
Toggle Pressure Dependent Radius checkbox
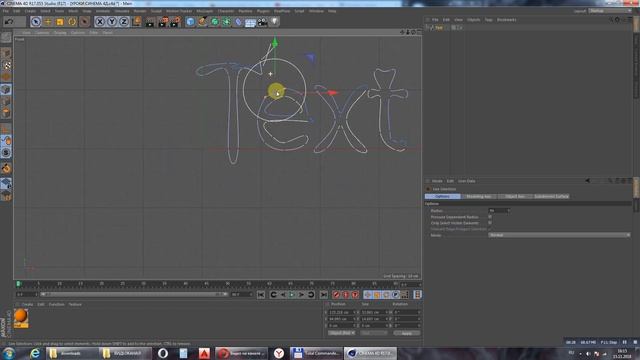tap(490, 217)
